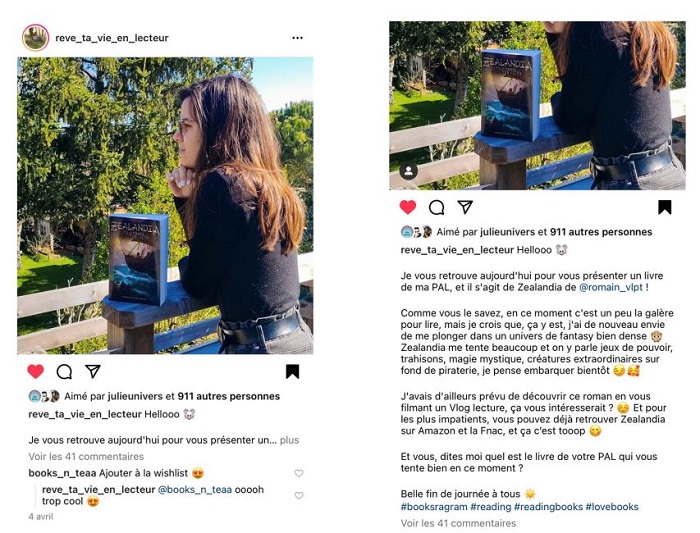The height and width of the screenshot is (533, 700).
Task: Click the comment bubble icon under right photo
Action: point(437,207)
